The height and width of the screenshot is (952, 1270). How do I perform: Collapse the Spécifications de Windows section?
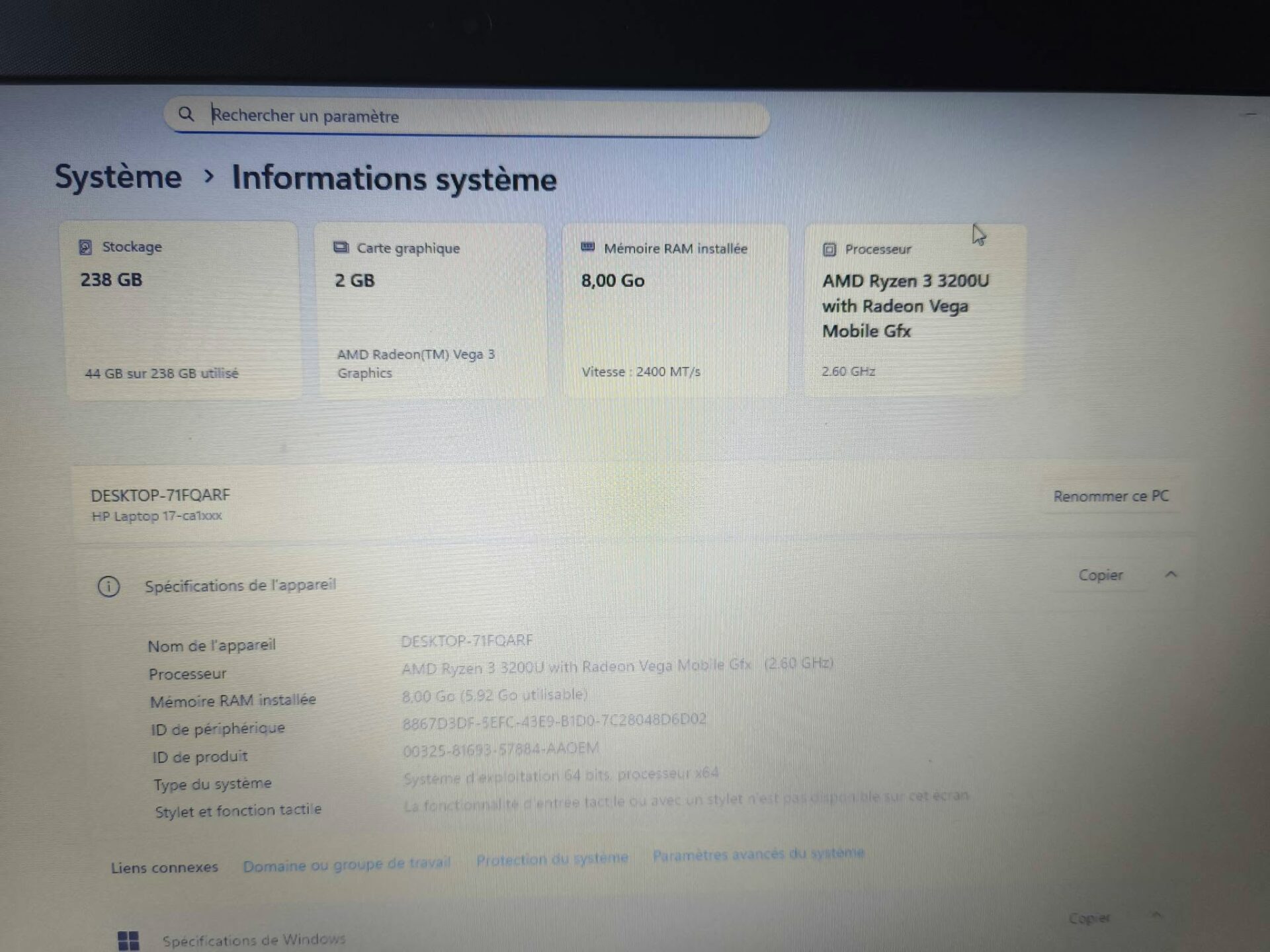click(x=1157, y=916)
